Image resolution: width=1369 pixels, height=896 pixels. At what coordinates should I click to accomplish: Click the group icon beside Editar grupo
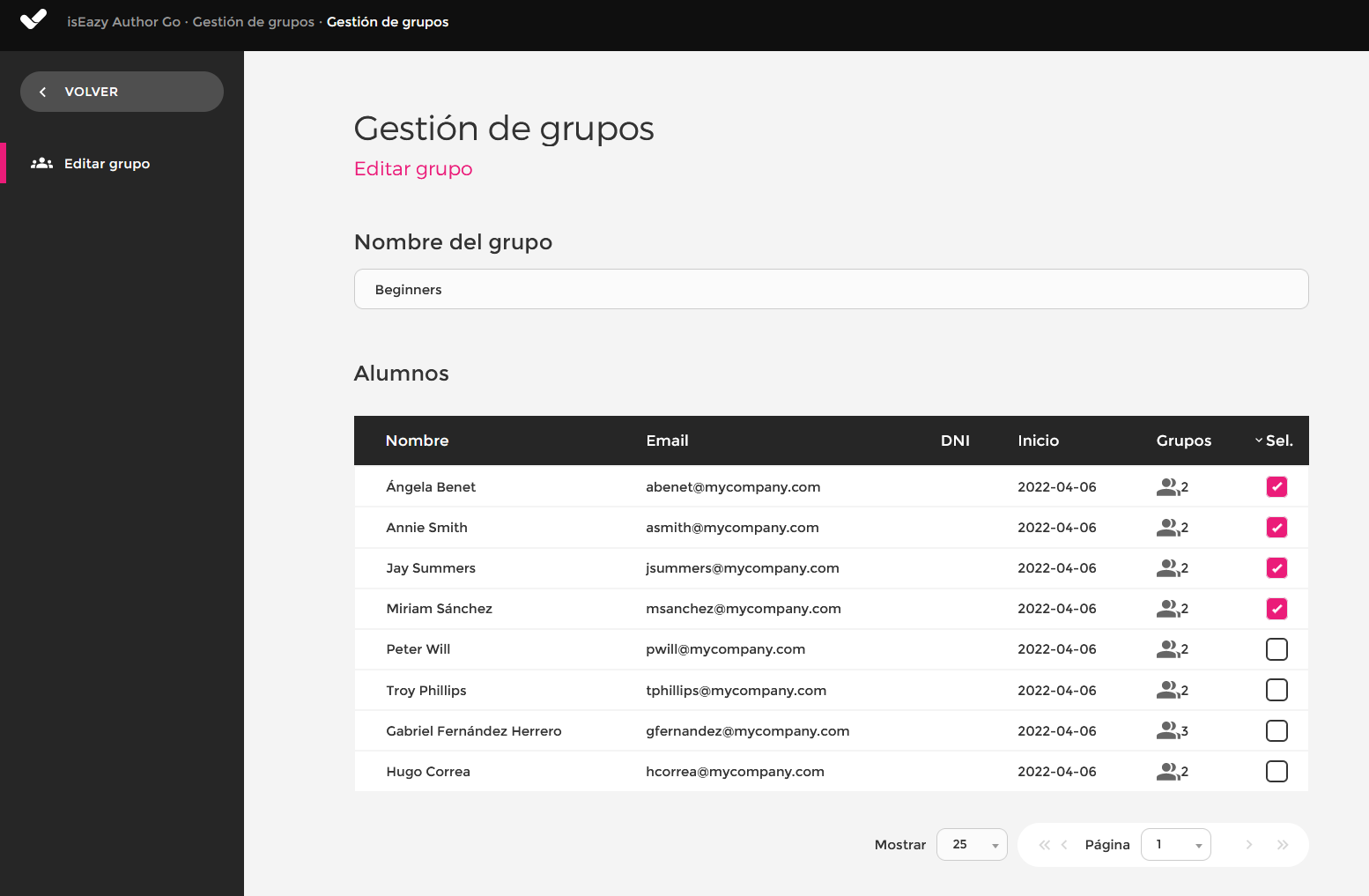[x=41, y=164]
